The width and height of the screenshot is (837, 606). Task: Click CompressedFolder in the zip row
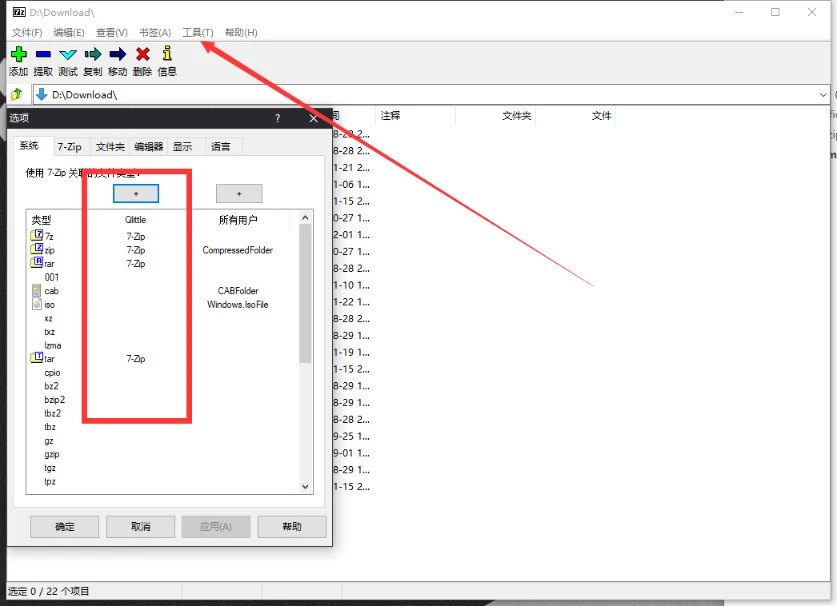pos(238,250)
